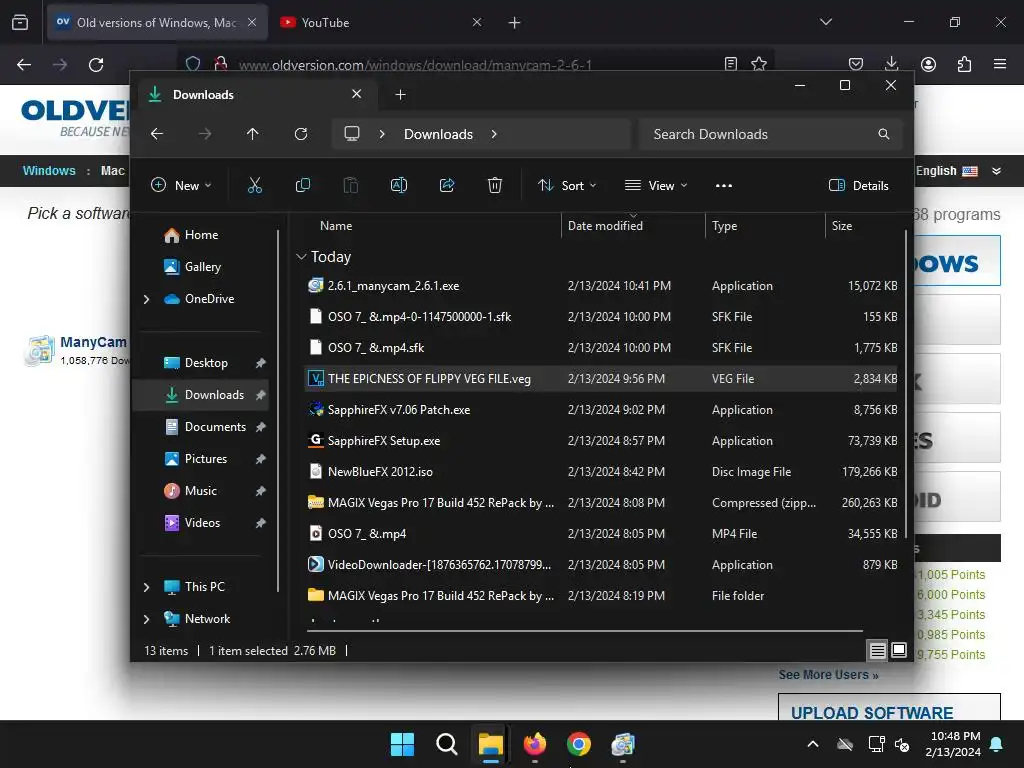The height and width of the screenshot is (768, 1024).
Task: Add a new File Explorer tab
Action: (x=400, y=95)
